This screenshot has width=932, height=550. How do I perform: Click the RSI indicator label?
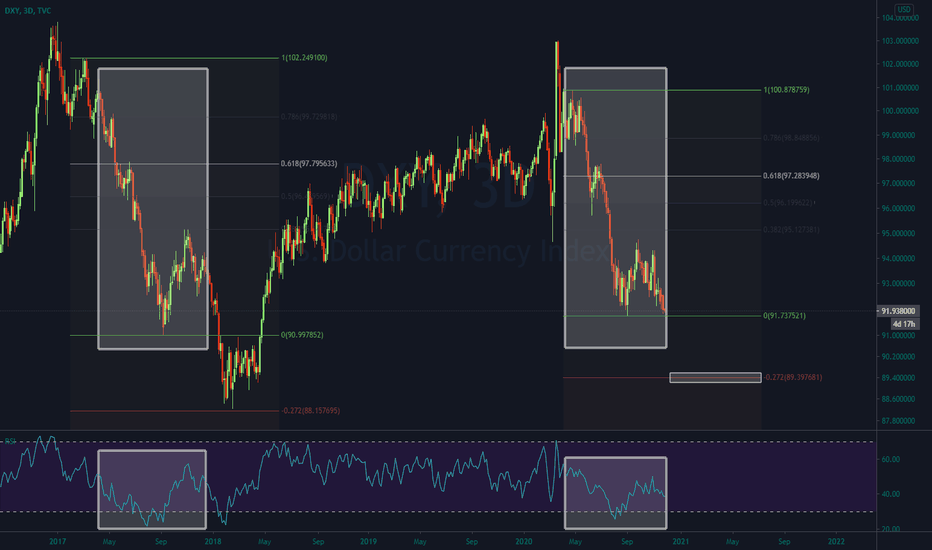[x=10, y=441]
